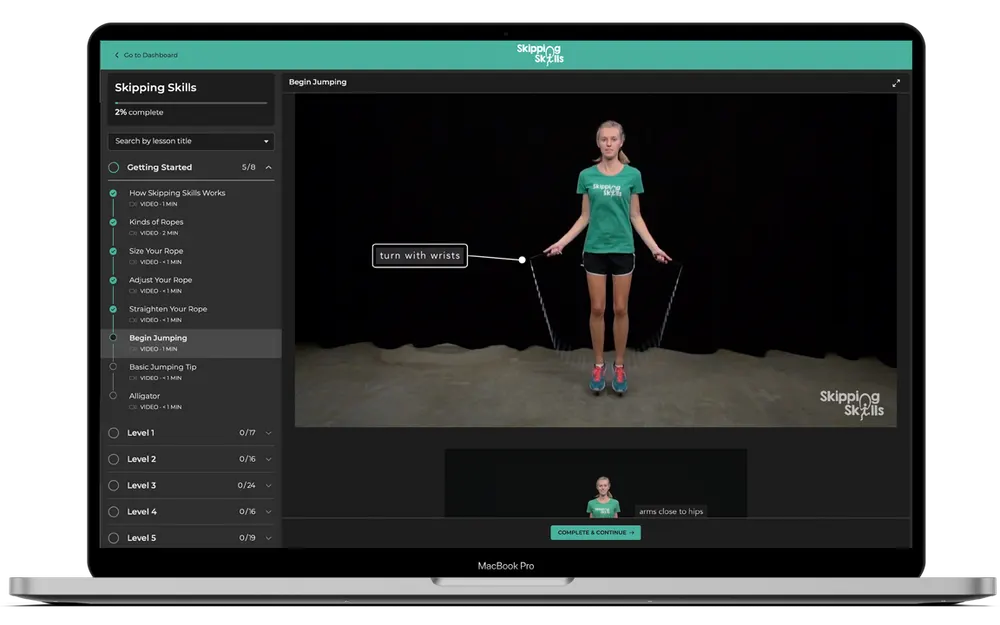
Task: Click the Getting Started 5/8 count
Action: pyautogui.click(x=248, y=167)
